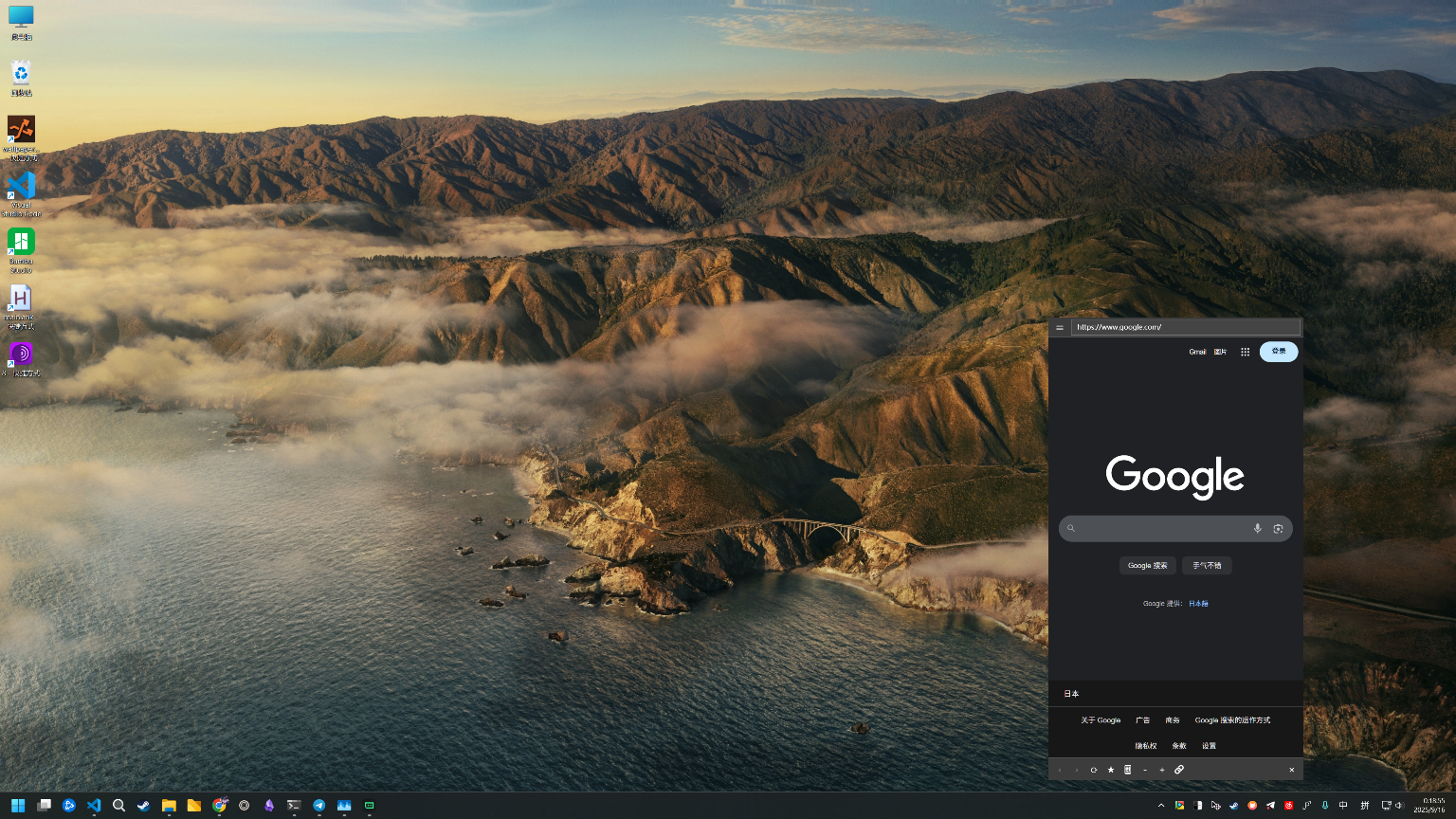This screenshot has width=1456, height=819.
Task: Expand the system tray hidden icons chevron
Action: coord(1161,806)
